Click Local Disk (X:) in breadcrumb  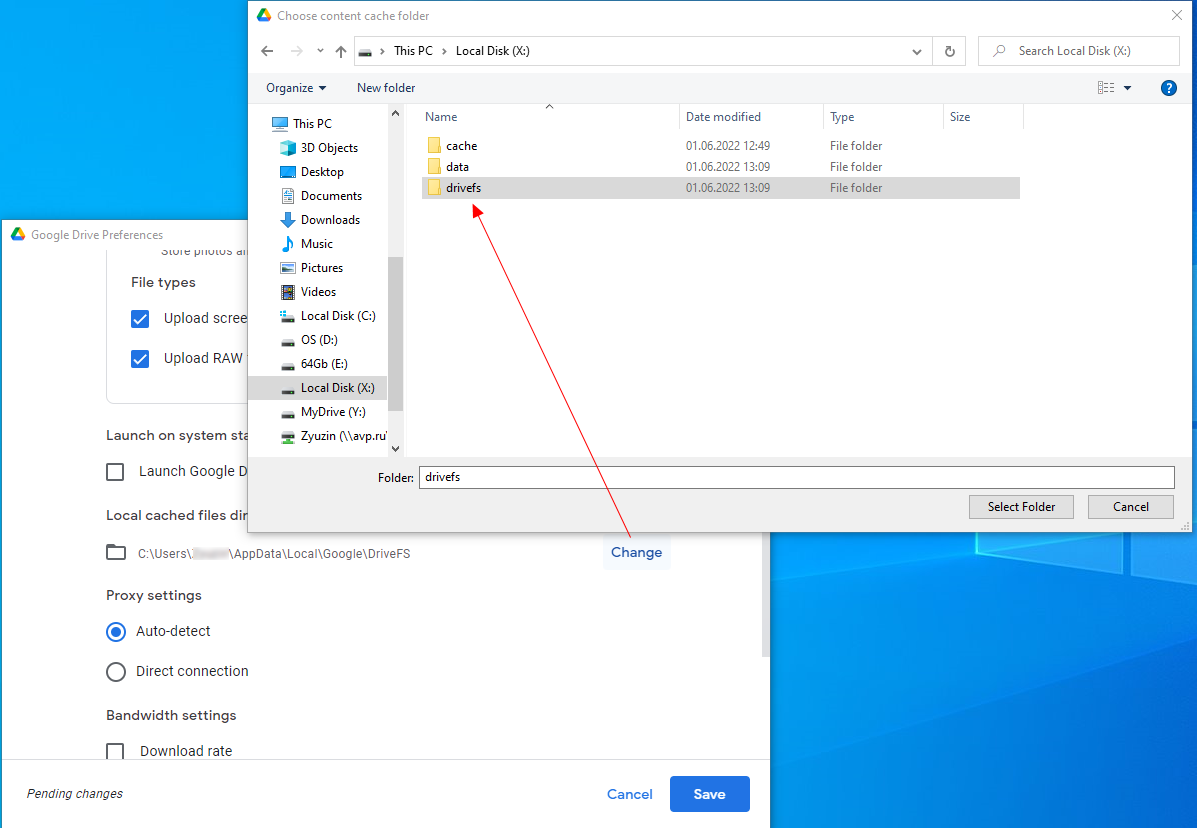pyautogui.click(x=492, y=51)
